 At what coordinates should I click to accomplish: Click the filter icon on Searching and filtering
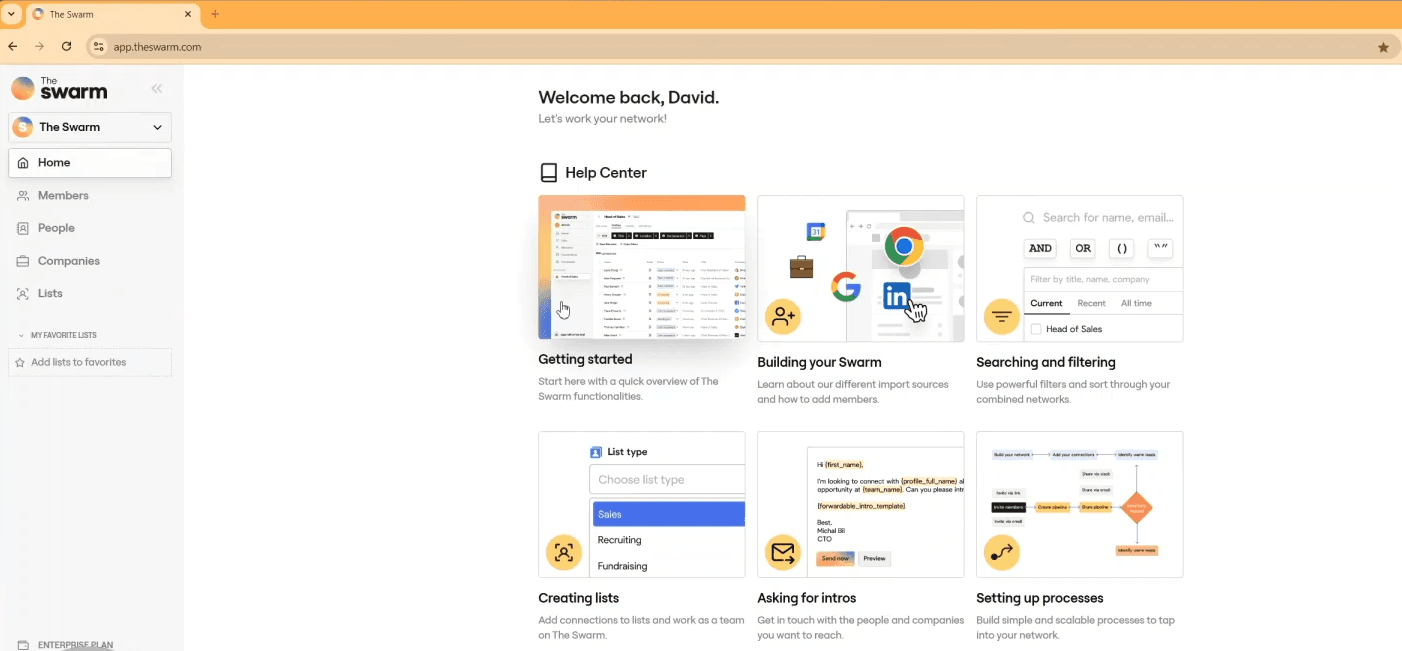[1001, 317]
